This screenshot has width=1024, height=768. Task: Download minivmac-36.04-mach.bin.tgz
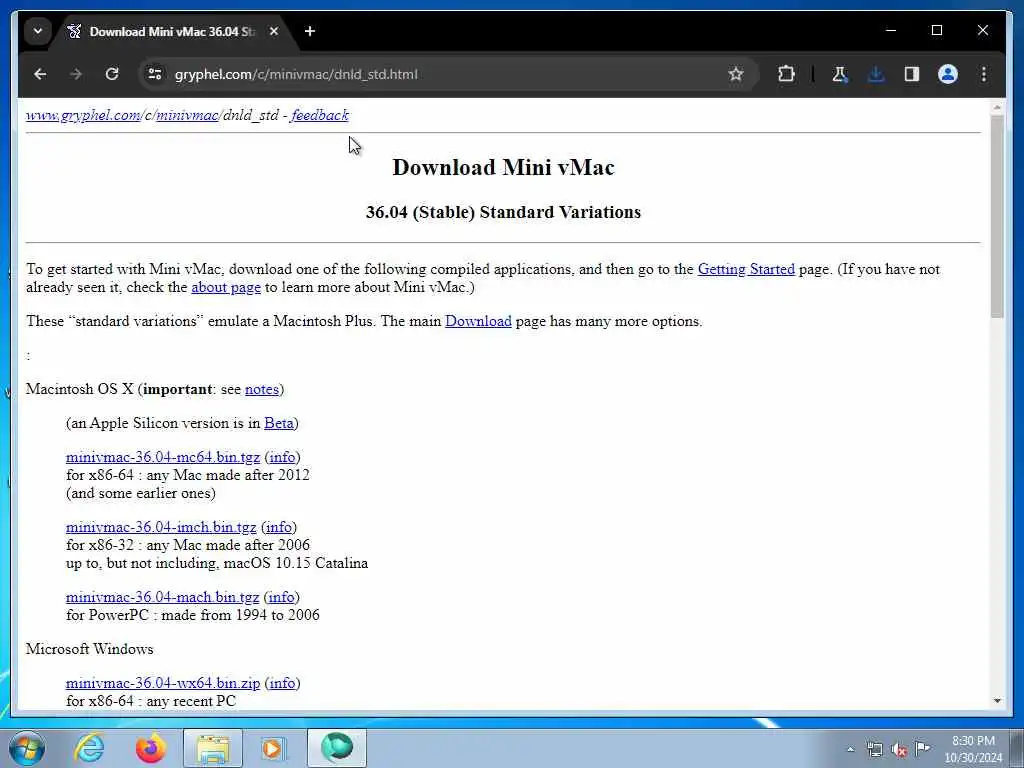pyautogui.click(x=163, y=597)
